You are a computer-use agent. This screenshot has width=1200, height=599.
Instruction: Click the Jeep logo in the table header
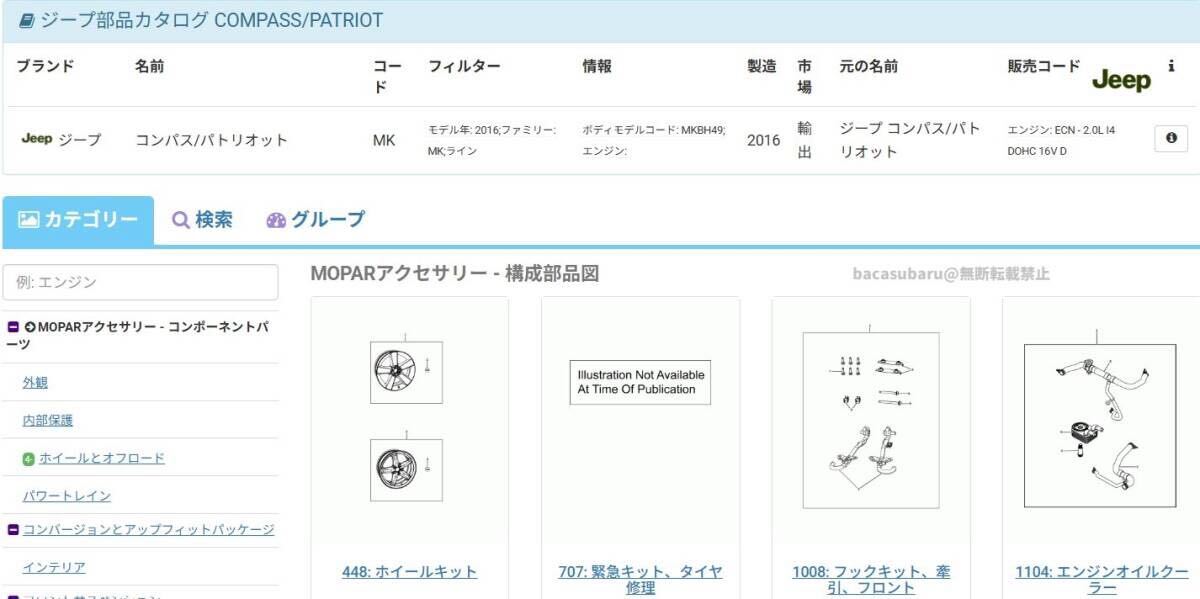click(1120, 78)
